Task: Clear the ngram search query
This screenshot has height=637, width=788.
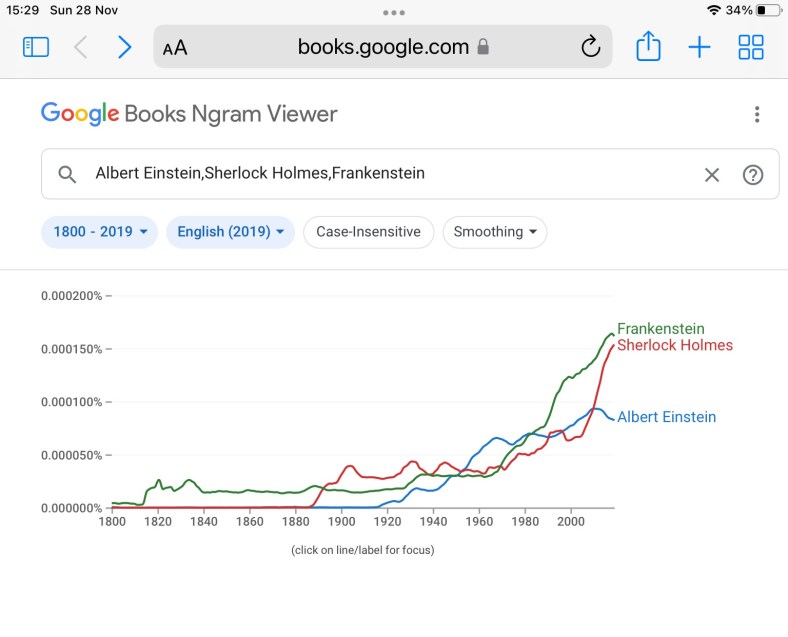Action: 712,175
